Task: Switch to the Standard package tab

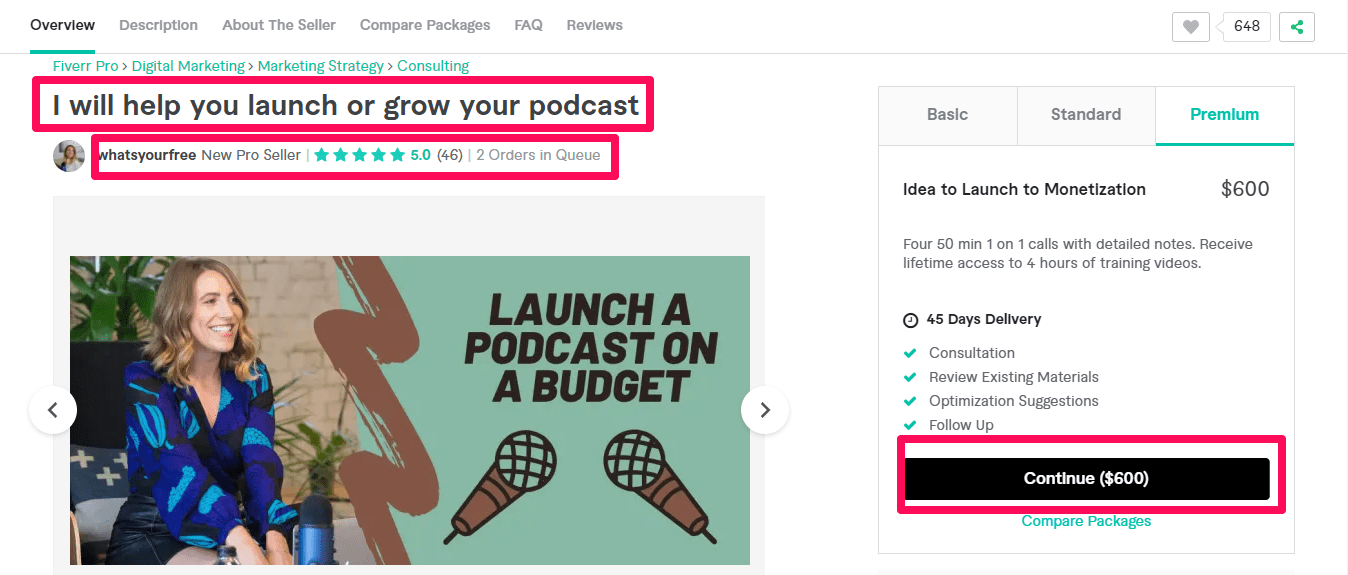Action: [1085, 115]
